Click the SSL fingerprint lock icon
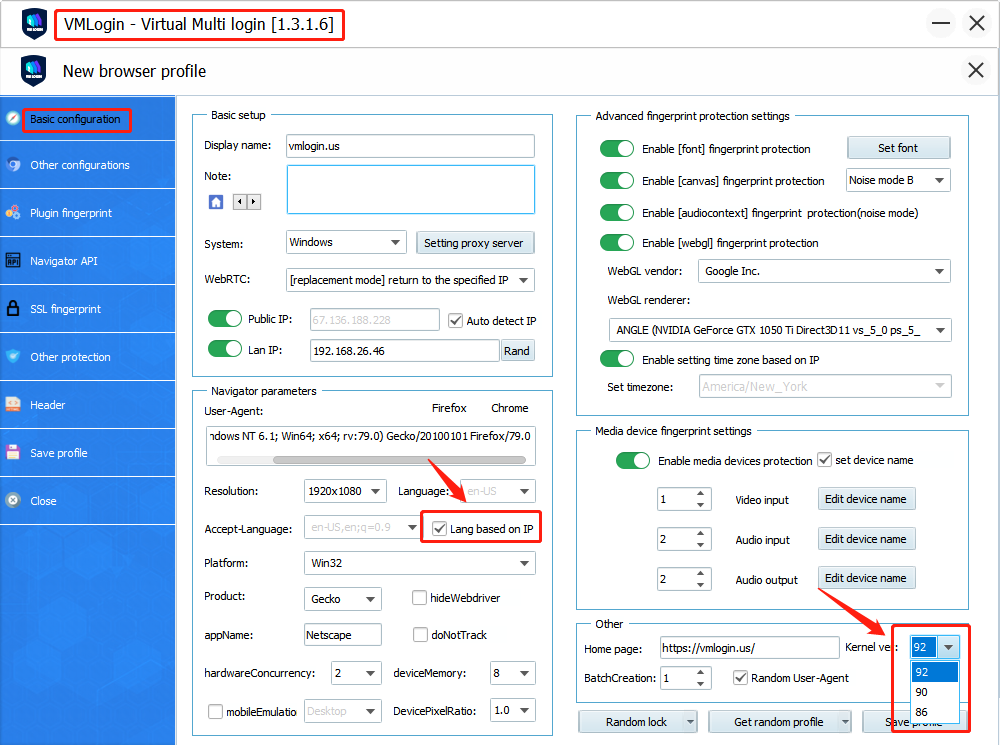The image size is (1000, 745). pyautogui.click(x=13, y=309)
